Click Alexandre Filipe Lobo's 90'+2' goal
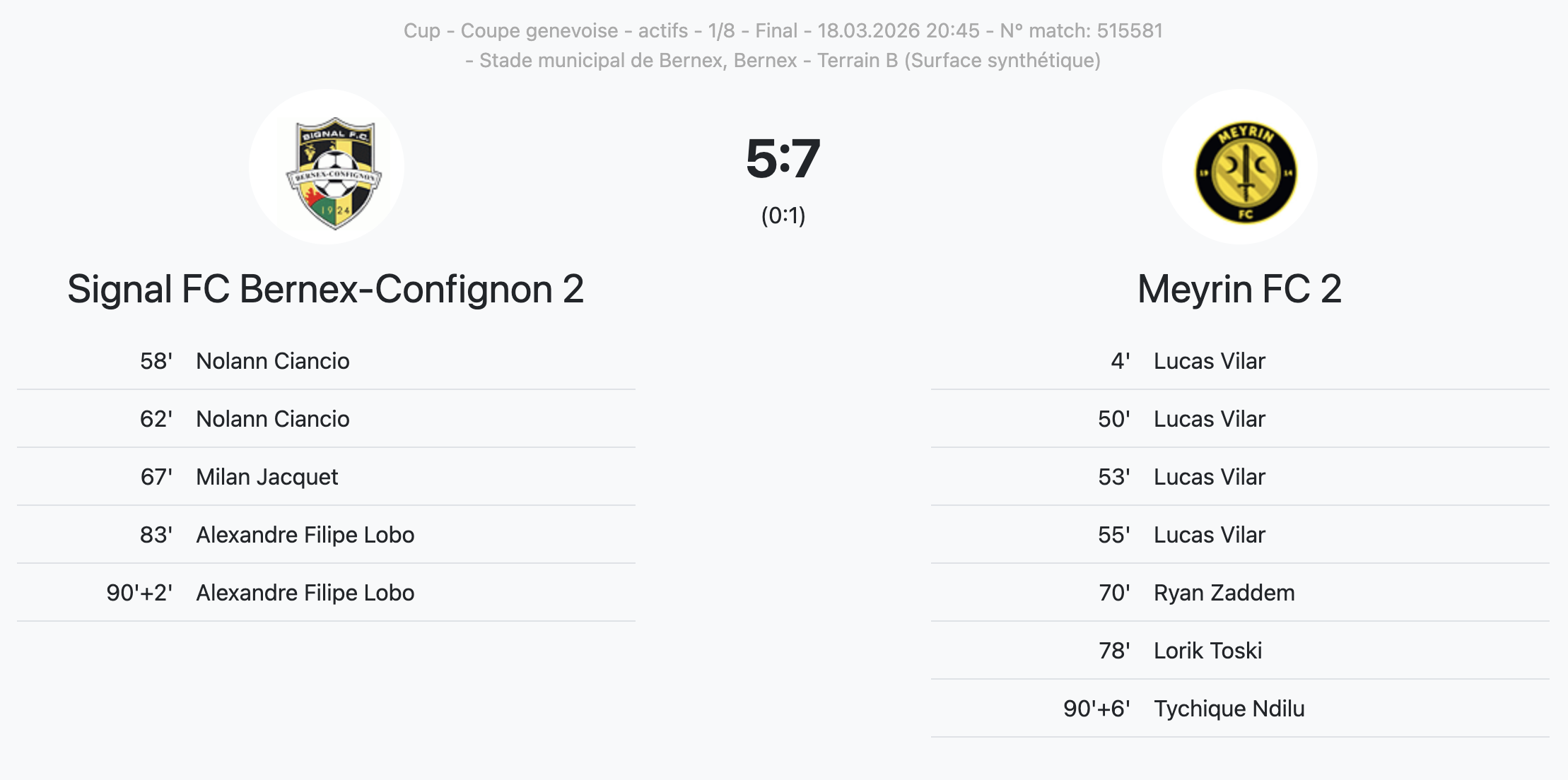 [305, 593]
